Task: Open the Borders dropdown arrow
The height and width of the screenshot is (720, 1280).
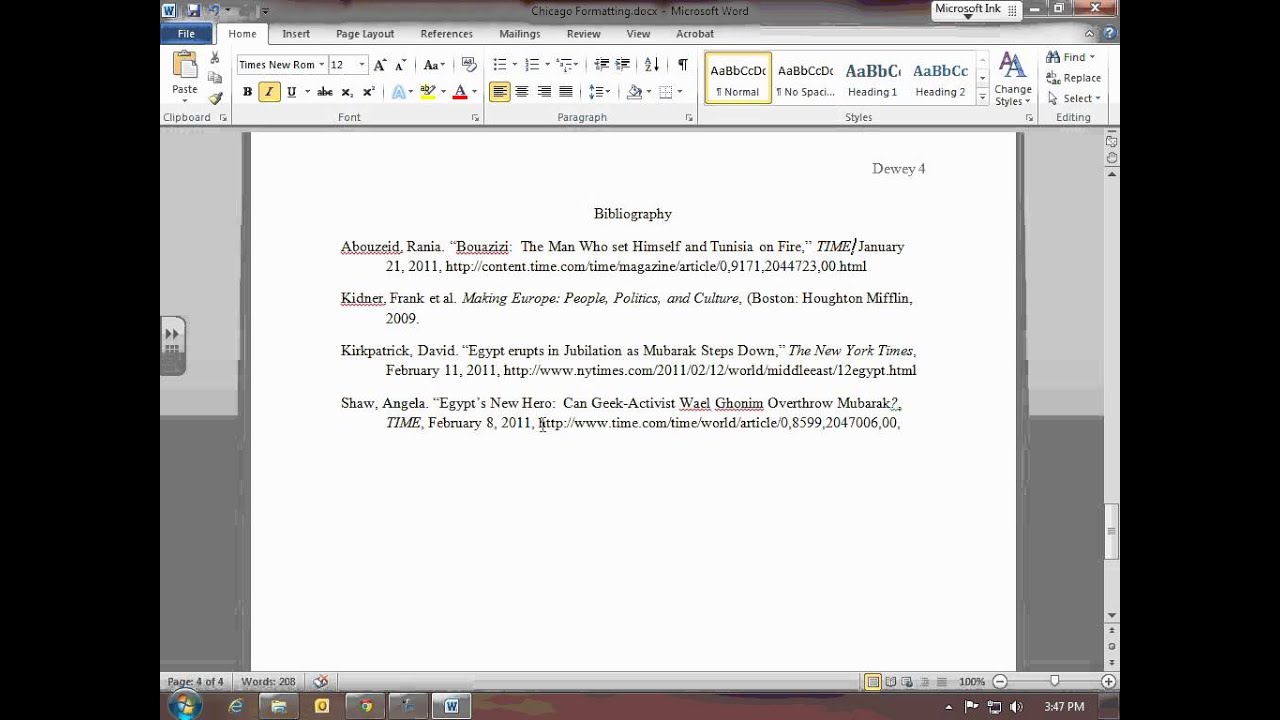Action: (678, 92)
